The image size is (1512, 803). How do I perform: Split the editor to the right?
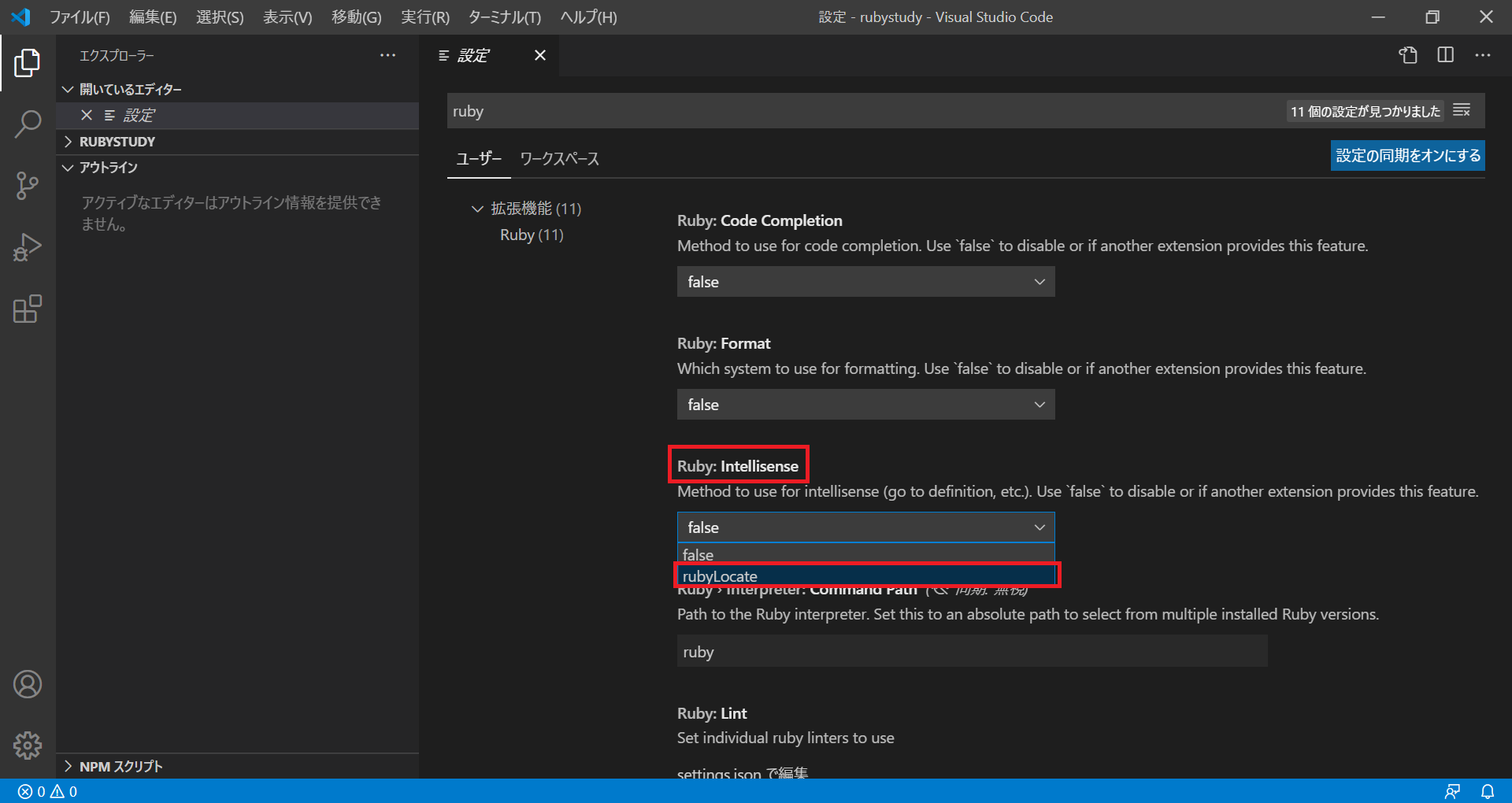point(1446,55)
